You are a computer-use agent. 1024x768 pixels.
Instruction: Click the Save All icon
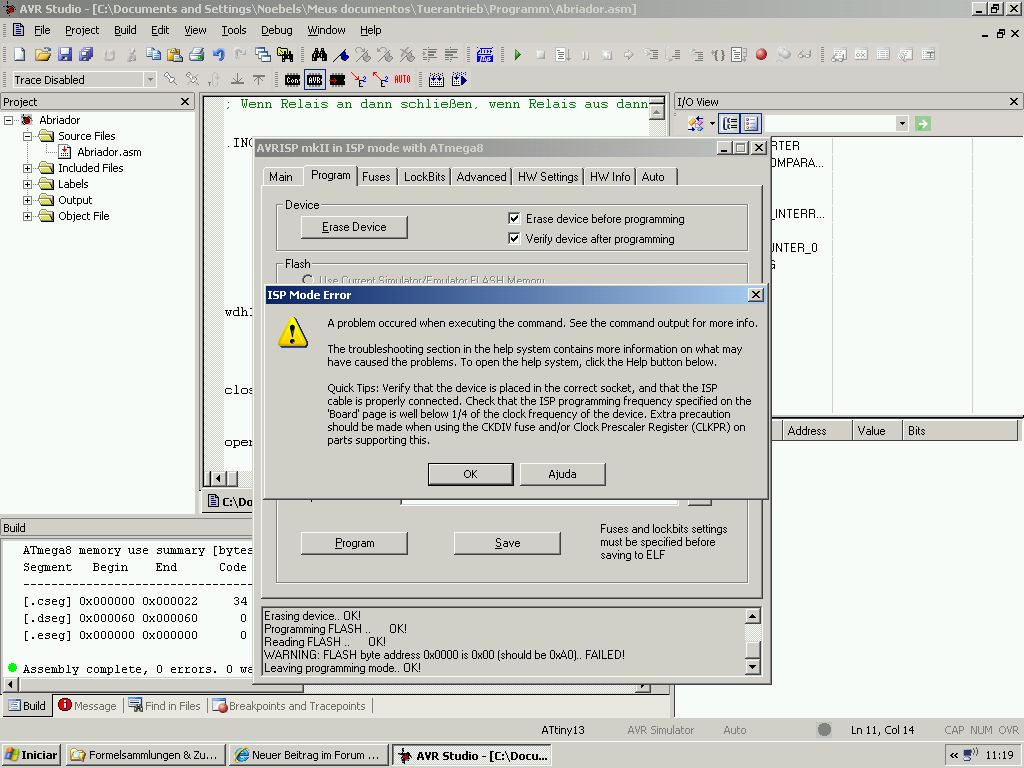coord(86,54)
